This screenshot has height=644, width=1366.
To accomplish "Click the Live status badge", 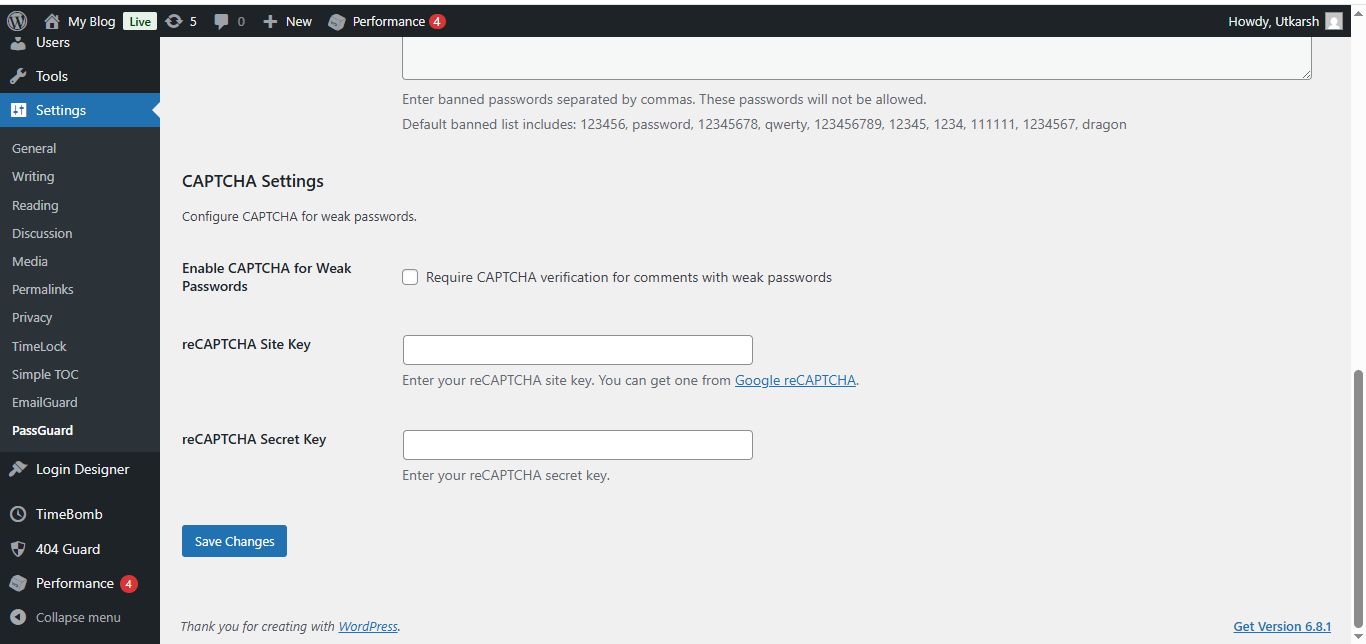I will tap(140, 21).
